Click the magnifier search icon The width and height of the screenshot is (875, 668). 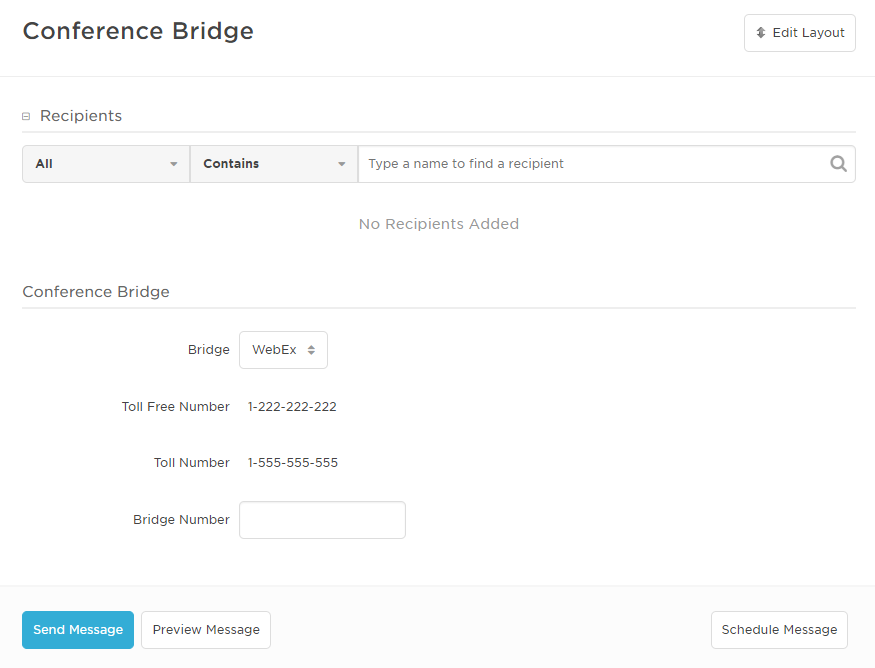[838, 164]
